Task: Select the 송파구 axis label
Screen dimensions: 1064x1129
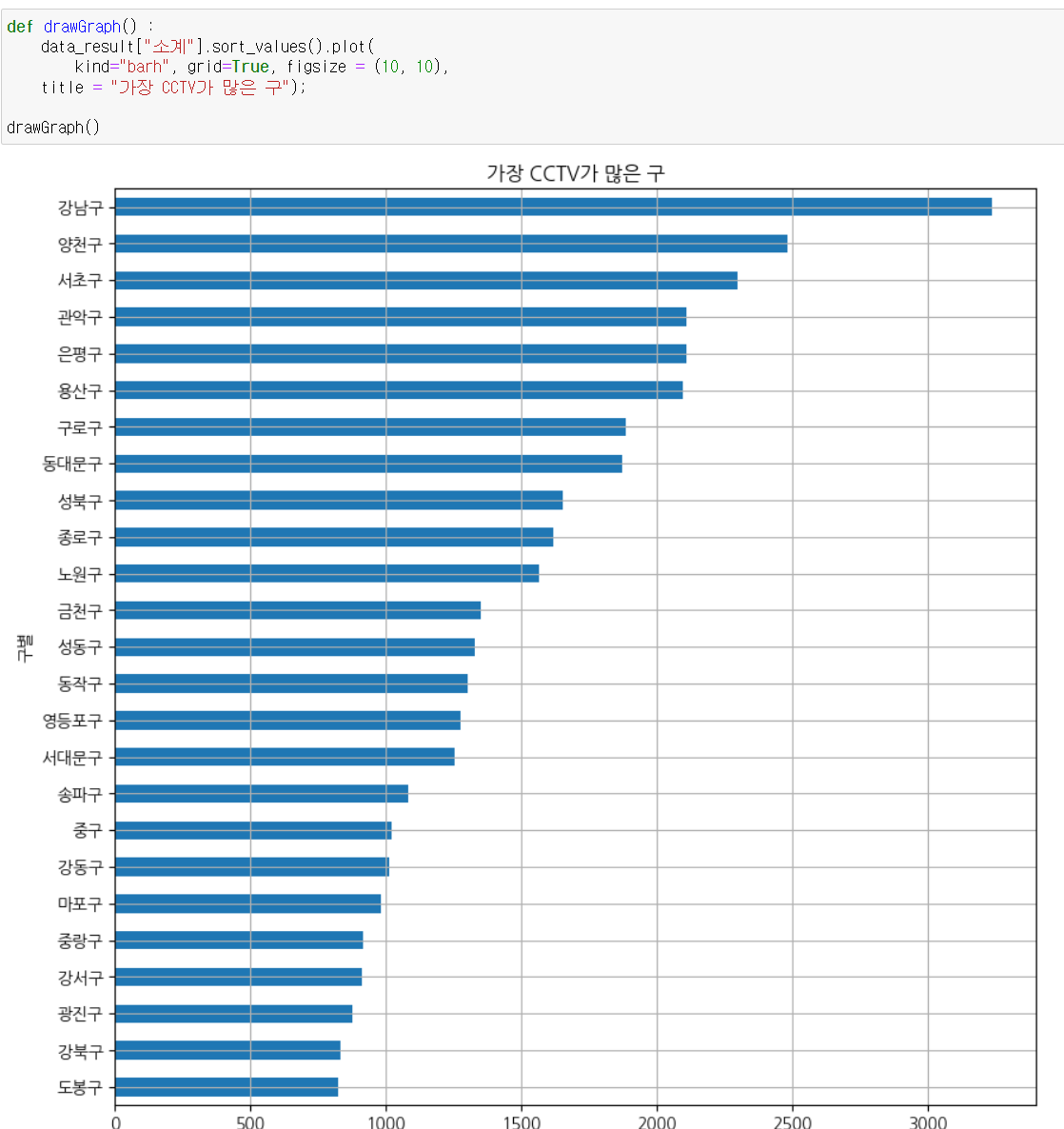Action: click(81, 794)
